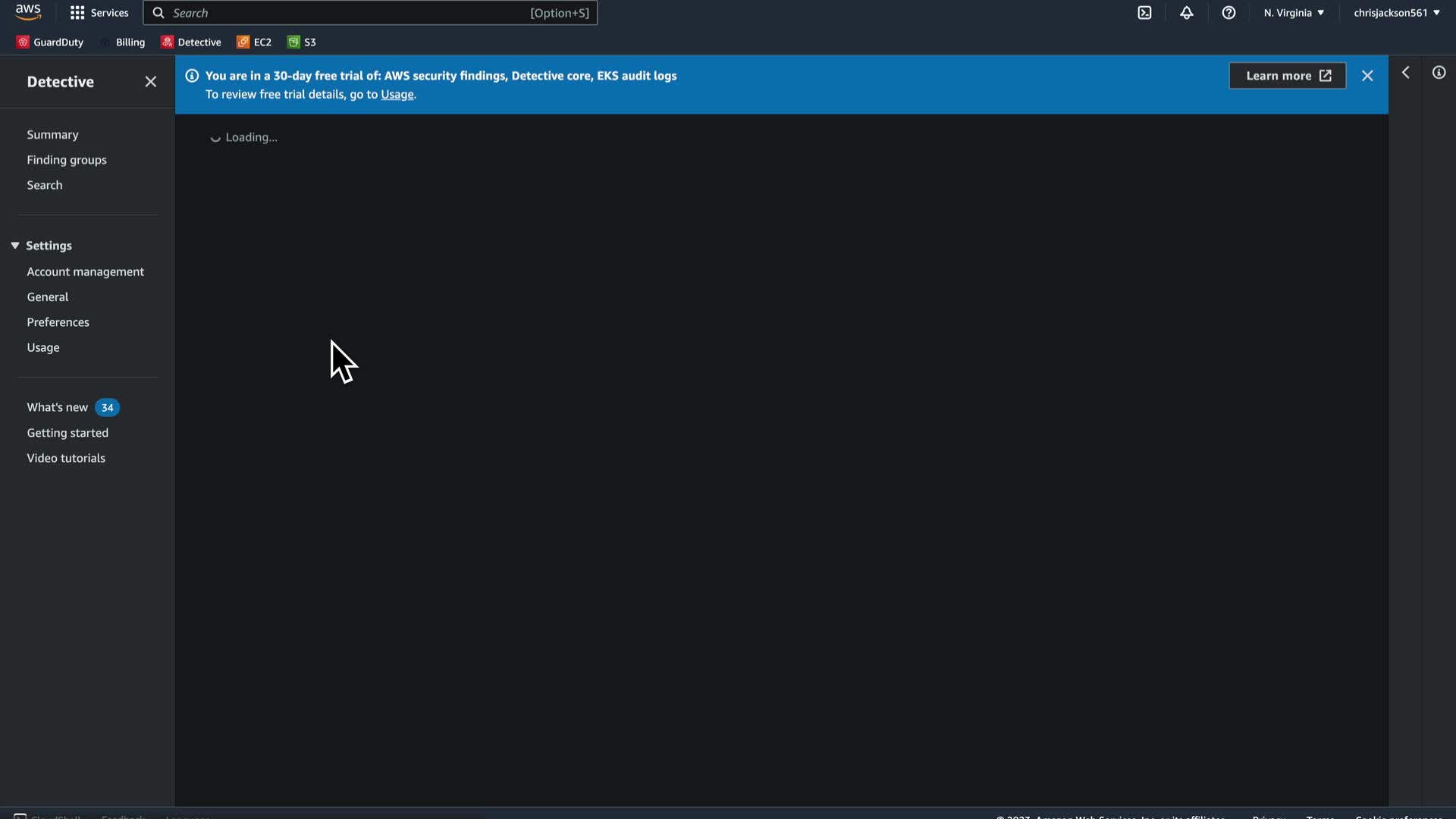Open the EC2 favorite shortcut
The width and height of the screenshot is (1456, 819).
[254, 42]
